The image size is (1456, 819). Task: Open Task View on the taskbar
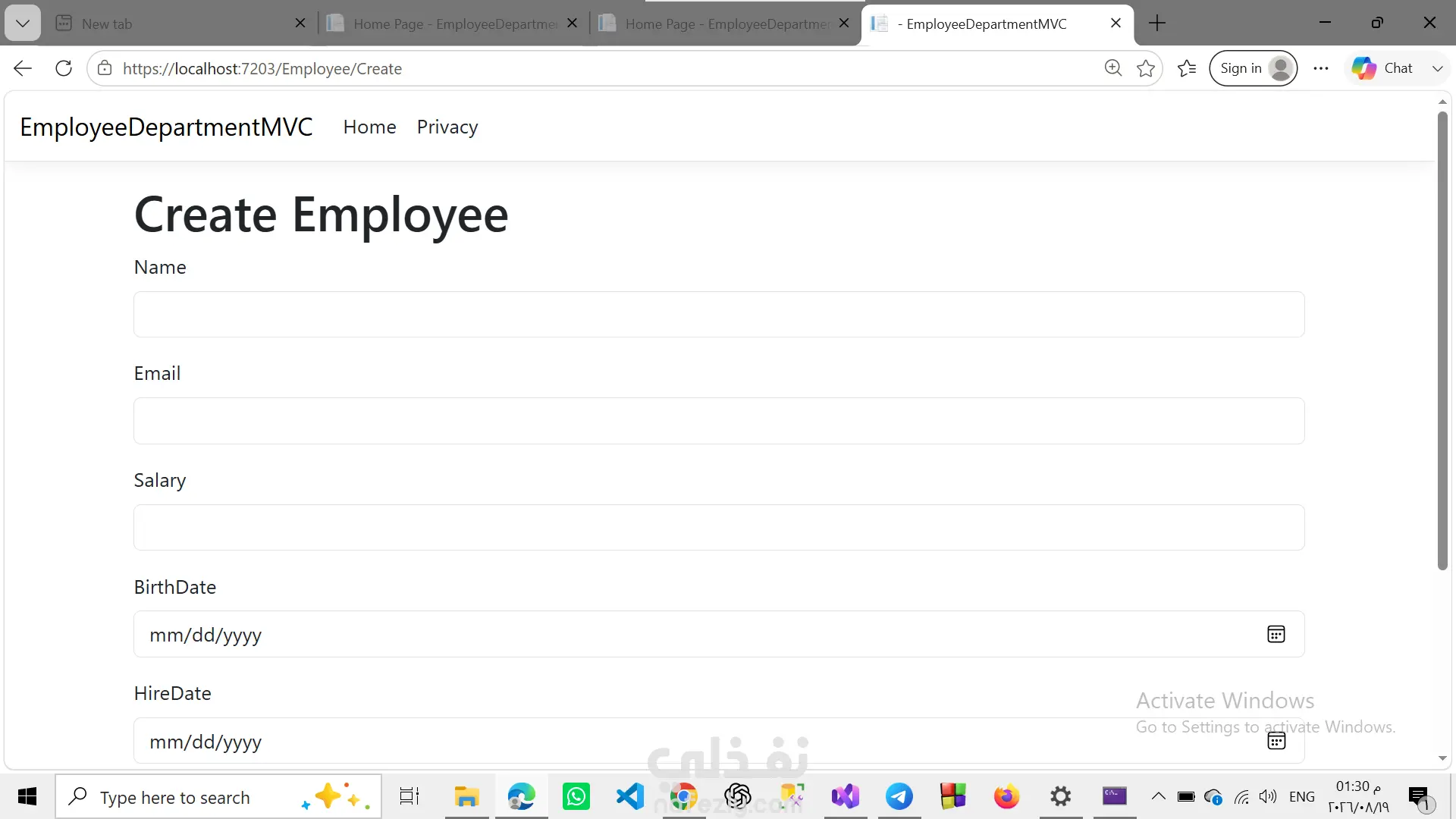click(x=409, y=796)
